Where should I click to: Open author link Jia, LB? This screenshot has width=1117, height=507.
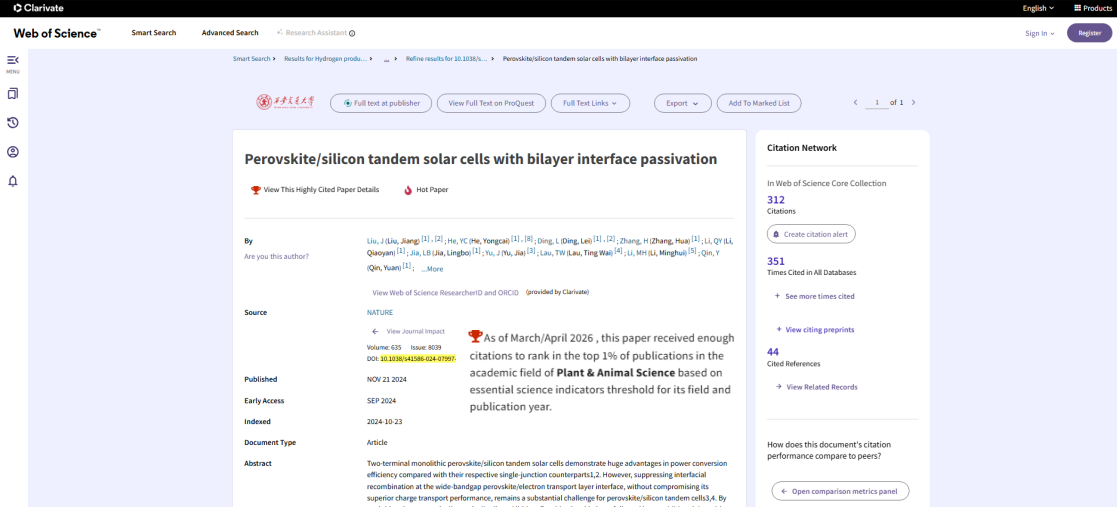[x=420, y=253]
